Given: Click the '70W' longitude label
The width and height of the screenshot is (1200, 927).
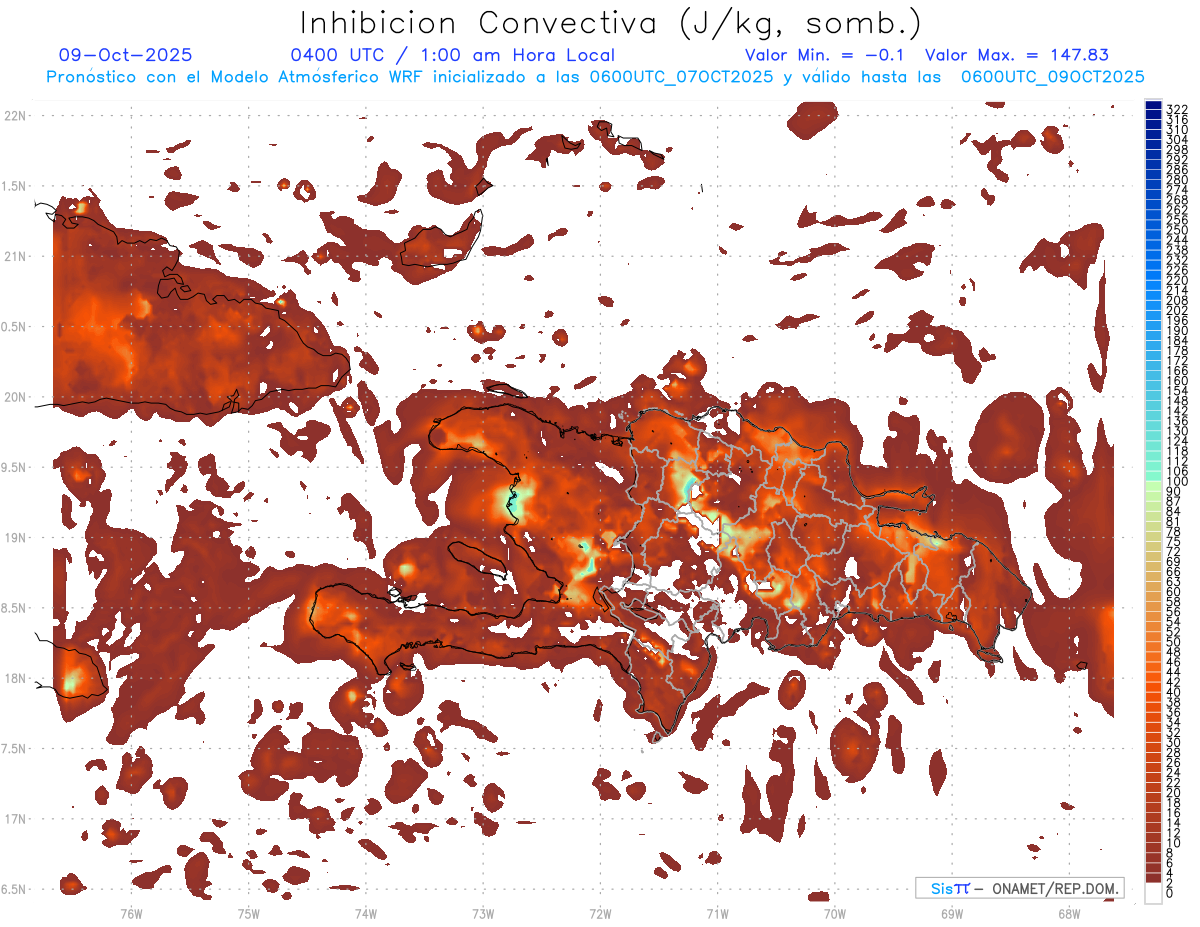Looking at the screenshot, I should (x=834, y=913).
